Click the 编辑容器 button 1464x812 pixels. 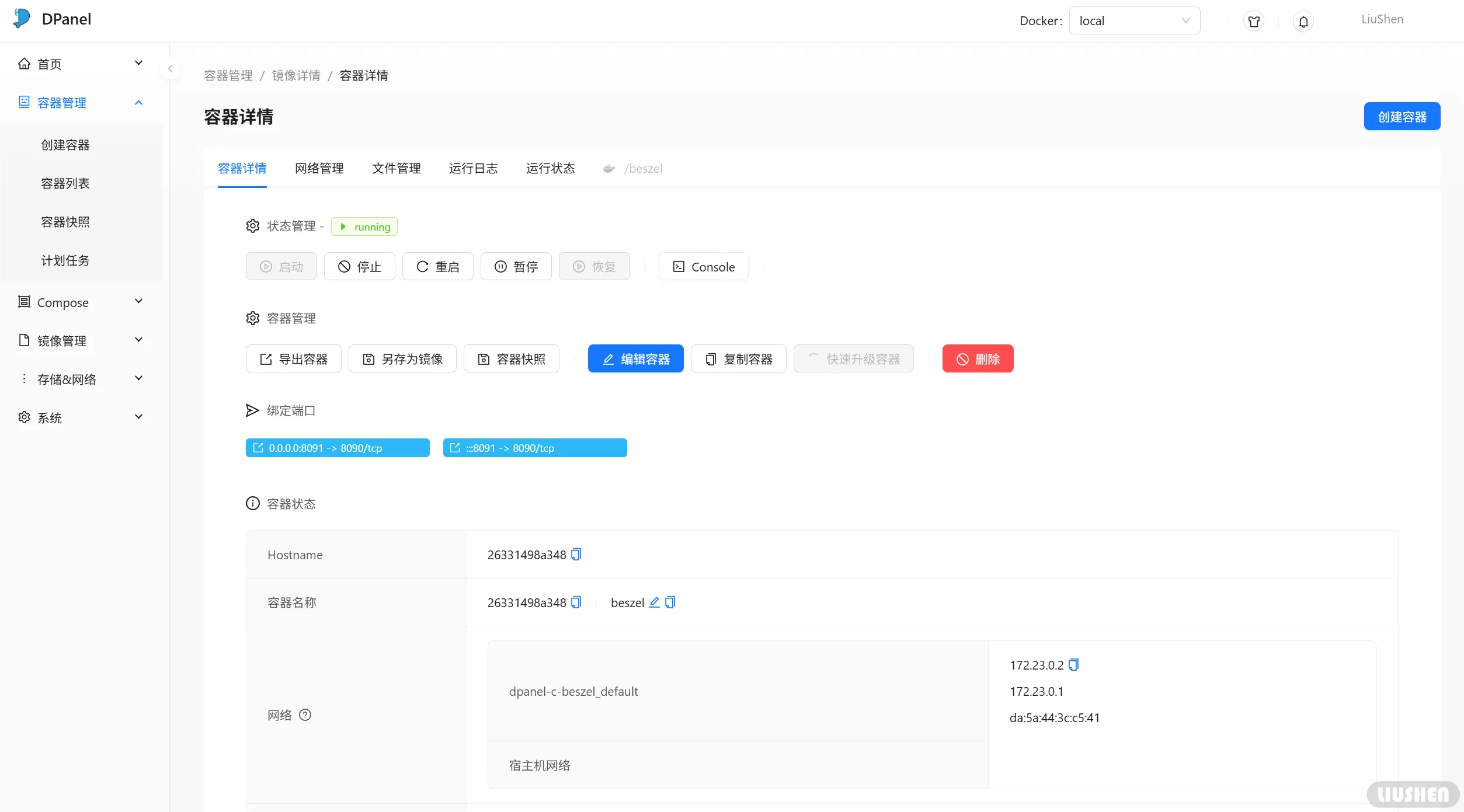pyautogui.click(x=635, y=358)
